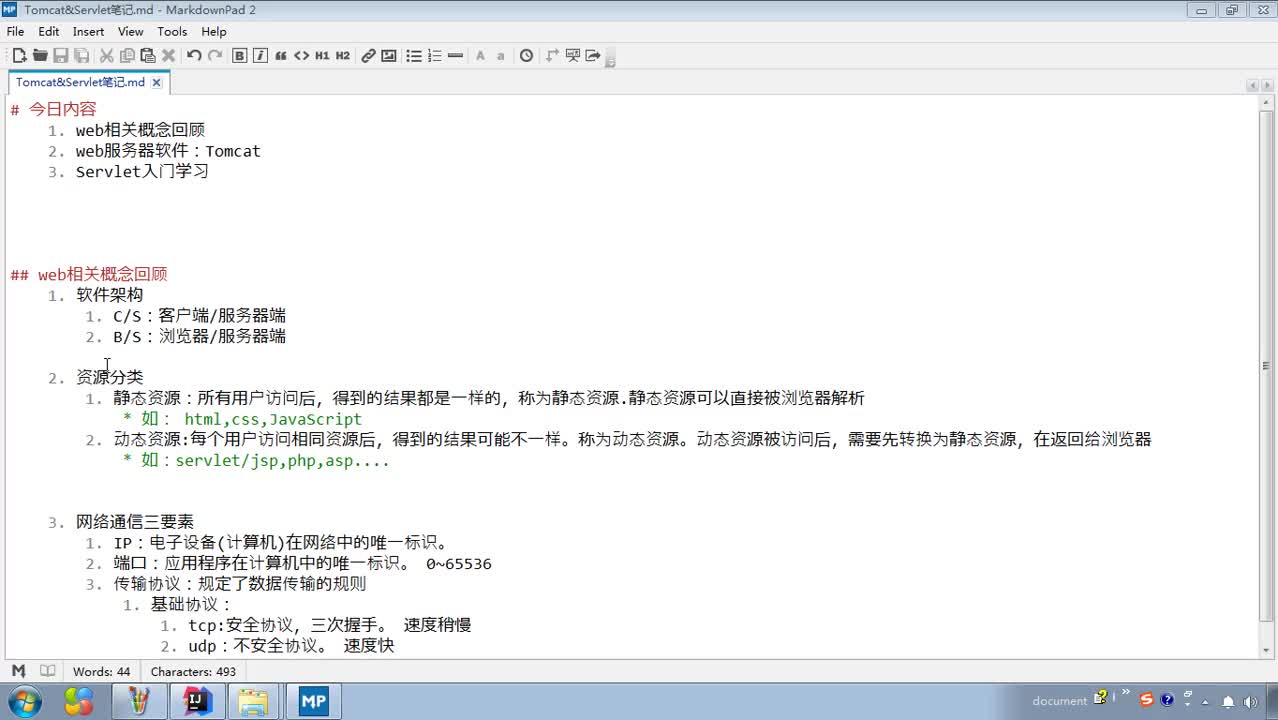Apply Heading 1 style

[322, 56]
